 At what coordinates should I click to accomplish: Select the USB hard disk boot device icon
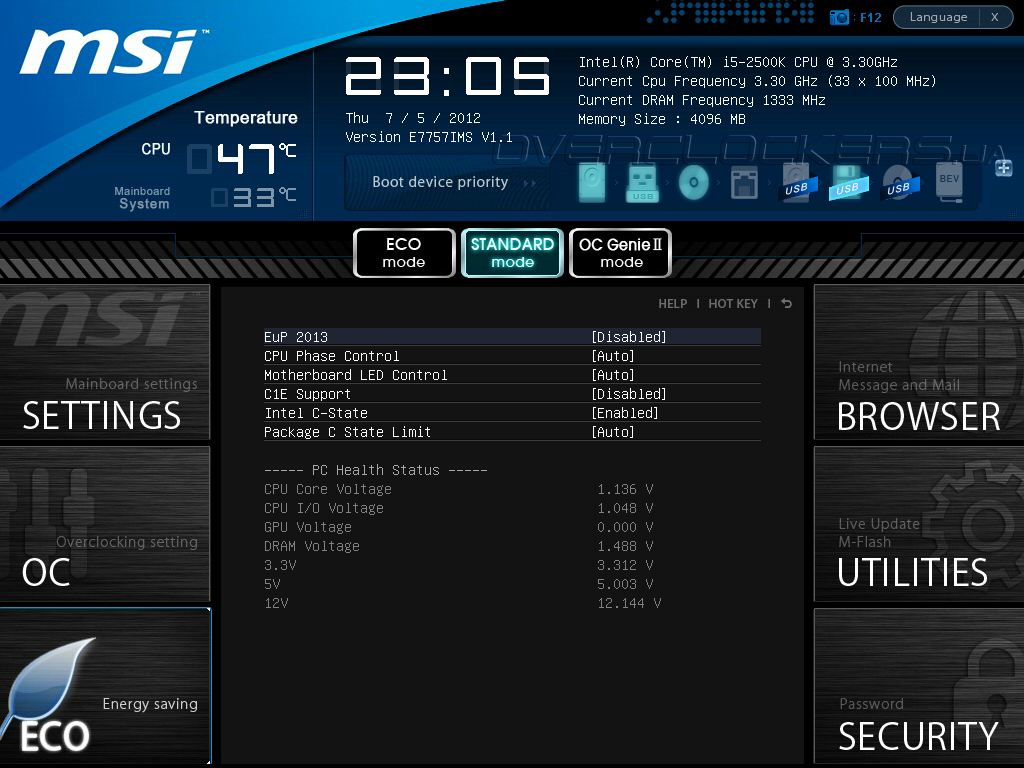(x=797, y=182)
